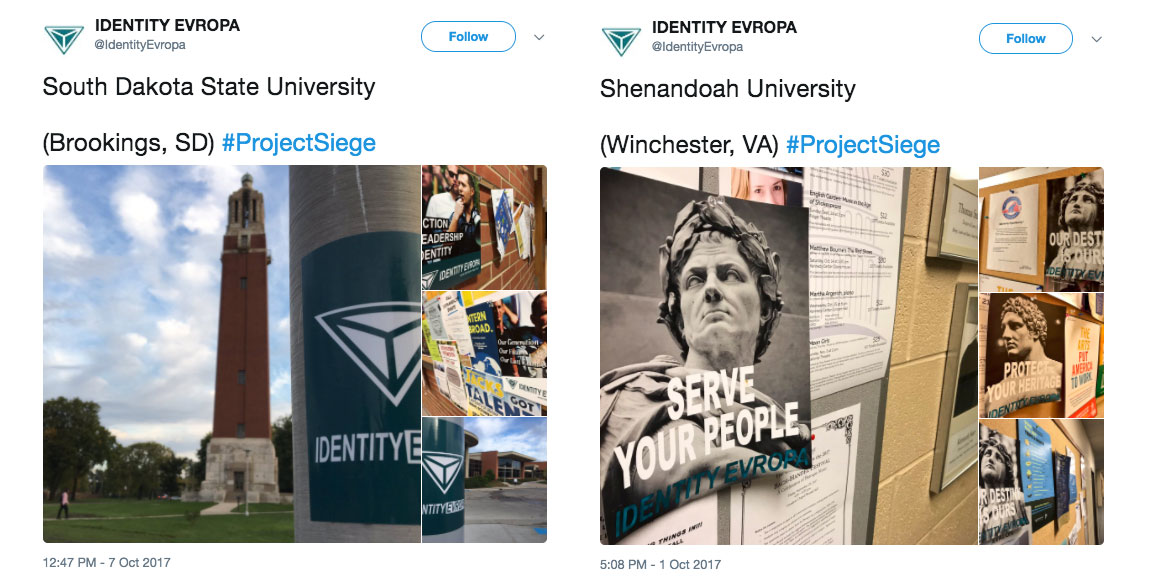Open the bulletin board flyers thumbnail
Screen dimensions: 1150x580
(x=484, y=353)
